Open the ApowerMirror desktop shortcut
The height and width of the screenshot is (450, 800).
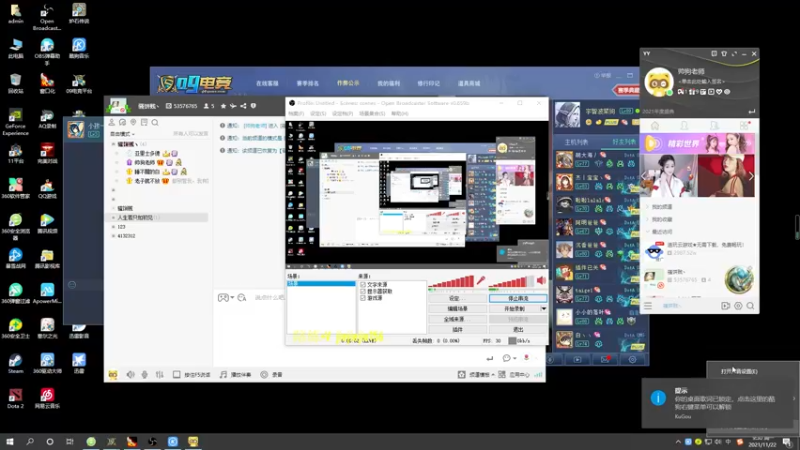[47, 293]
